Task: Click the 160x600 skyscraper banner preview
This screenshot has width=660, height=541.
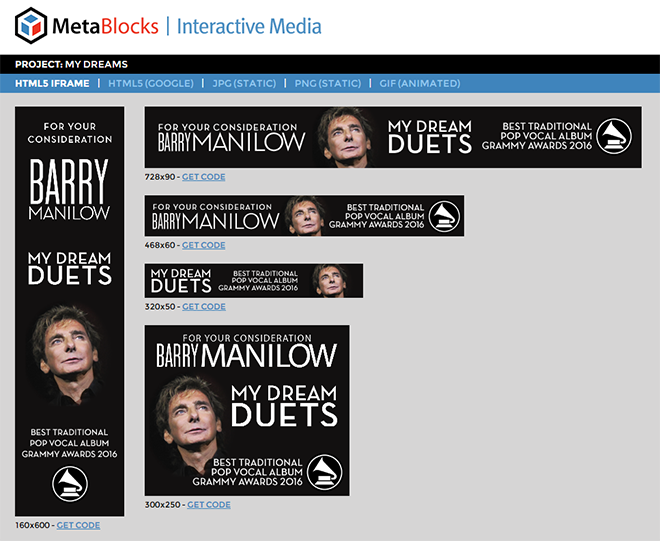Action: (69, 311)
